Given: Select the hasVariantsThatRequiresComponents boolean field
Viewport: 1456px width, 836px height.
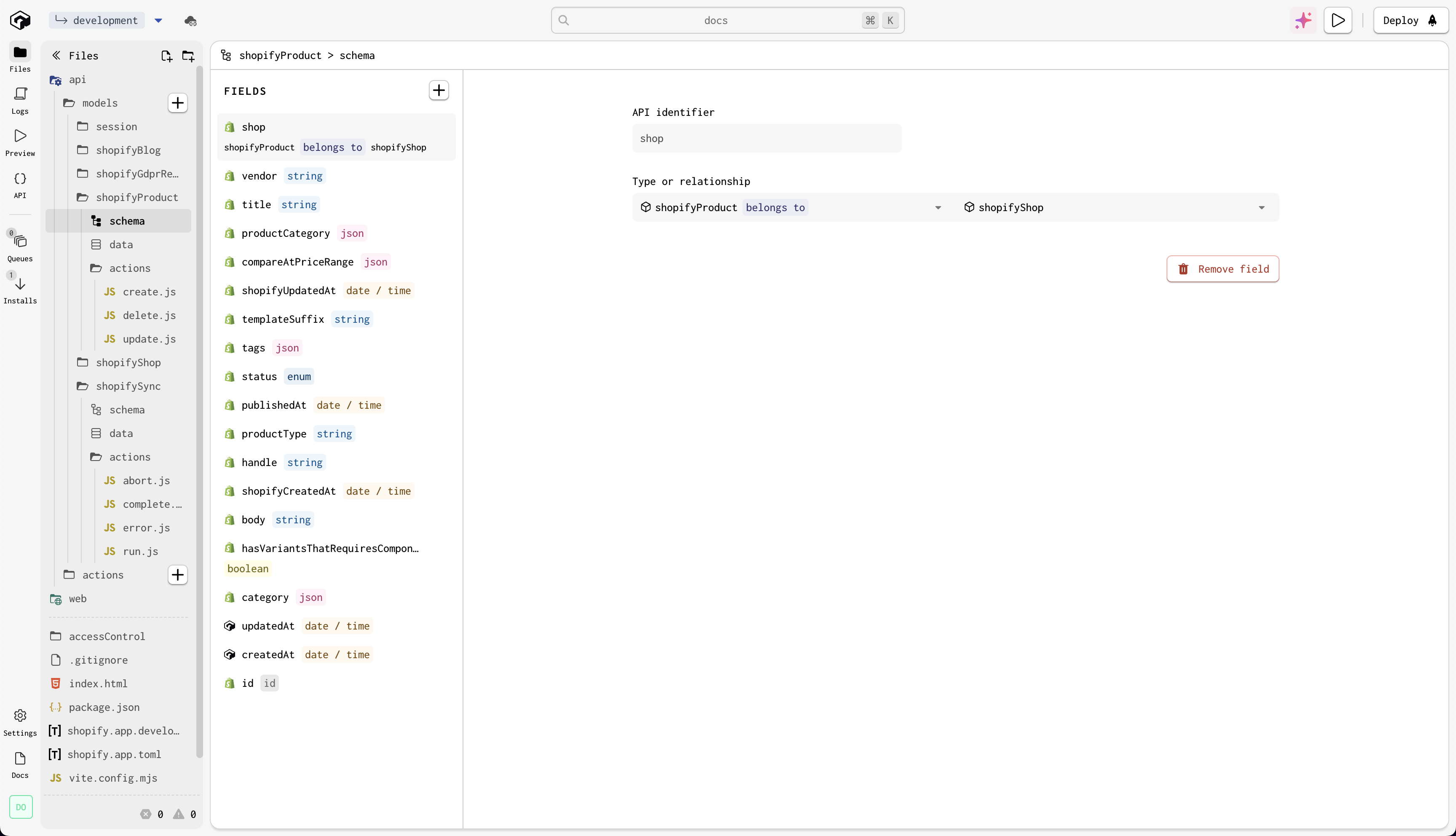Looking at the screenshot, I should point(336,559).
